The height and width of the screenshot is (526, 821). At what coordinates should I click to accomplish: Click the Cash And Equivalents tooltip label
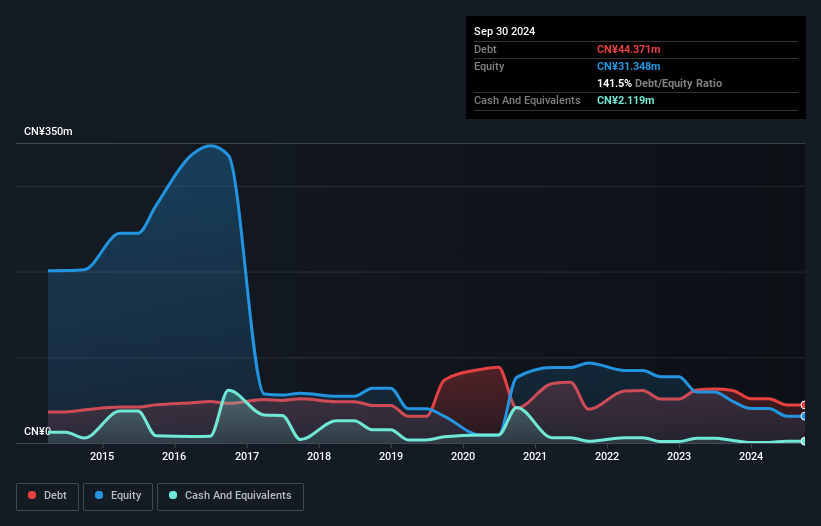point(527,100)
